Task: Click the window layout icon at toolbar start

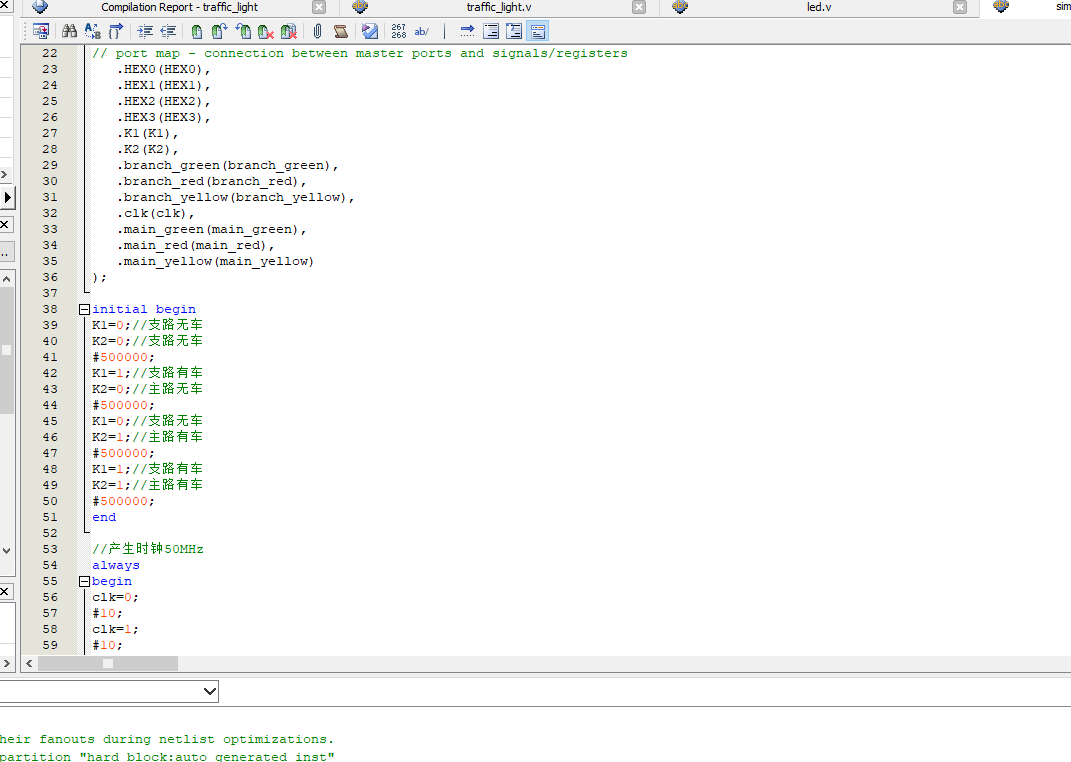Action: coord(40,31)
